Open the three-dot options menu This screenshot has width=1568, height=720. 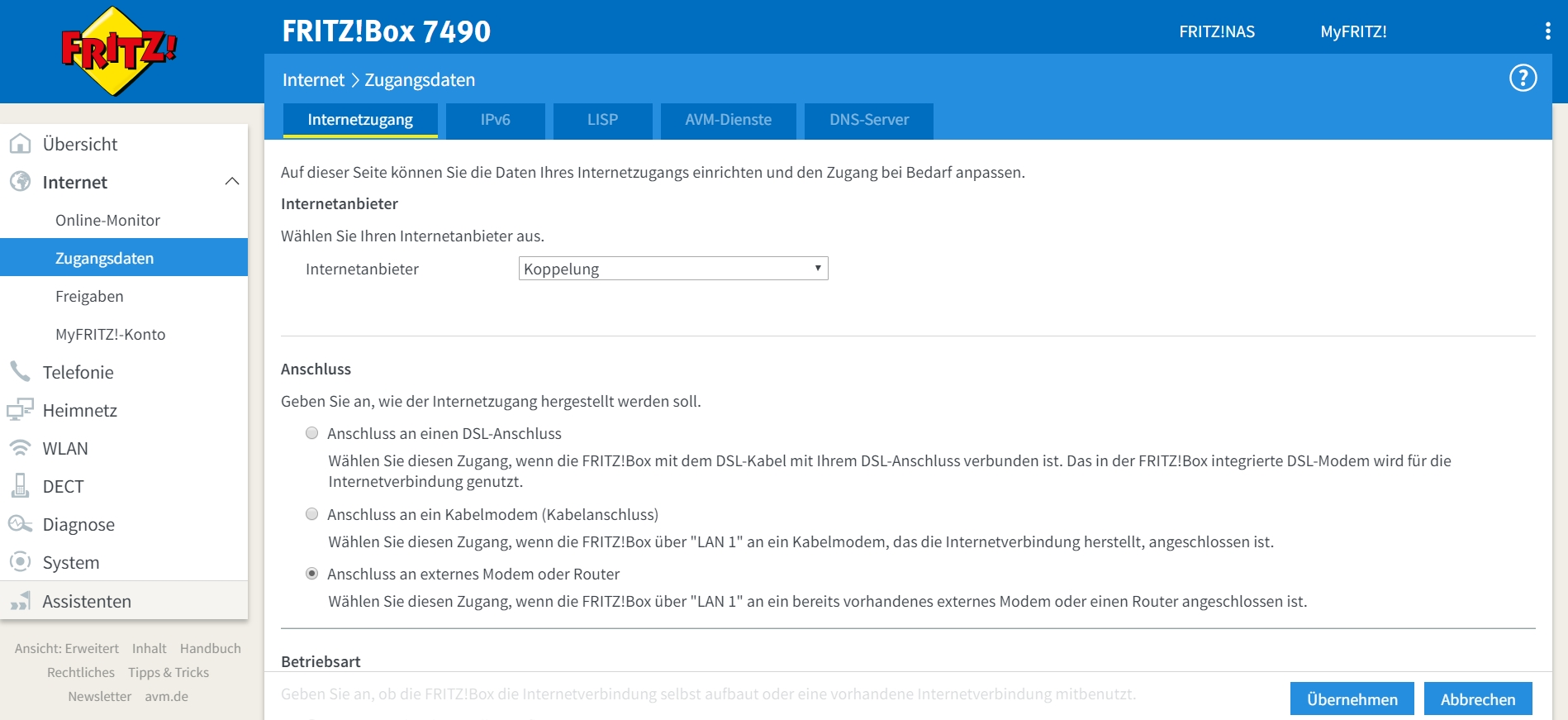pyautogui.click(x=1547, y=31)
